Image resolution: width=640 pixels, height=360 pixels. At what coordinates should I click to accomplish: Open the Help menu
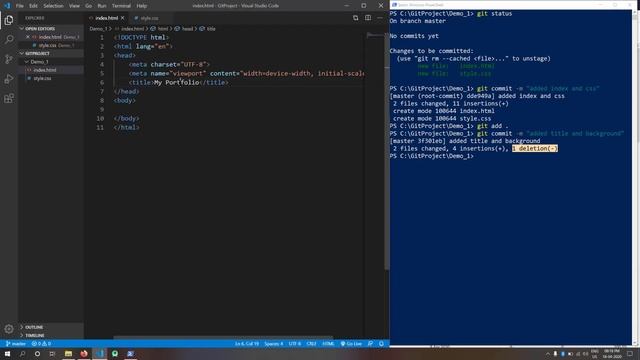142,6
